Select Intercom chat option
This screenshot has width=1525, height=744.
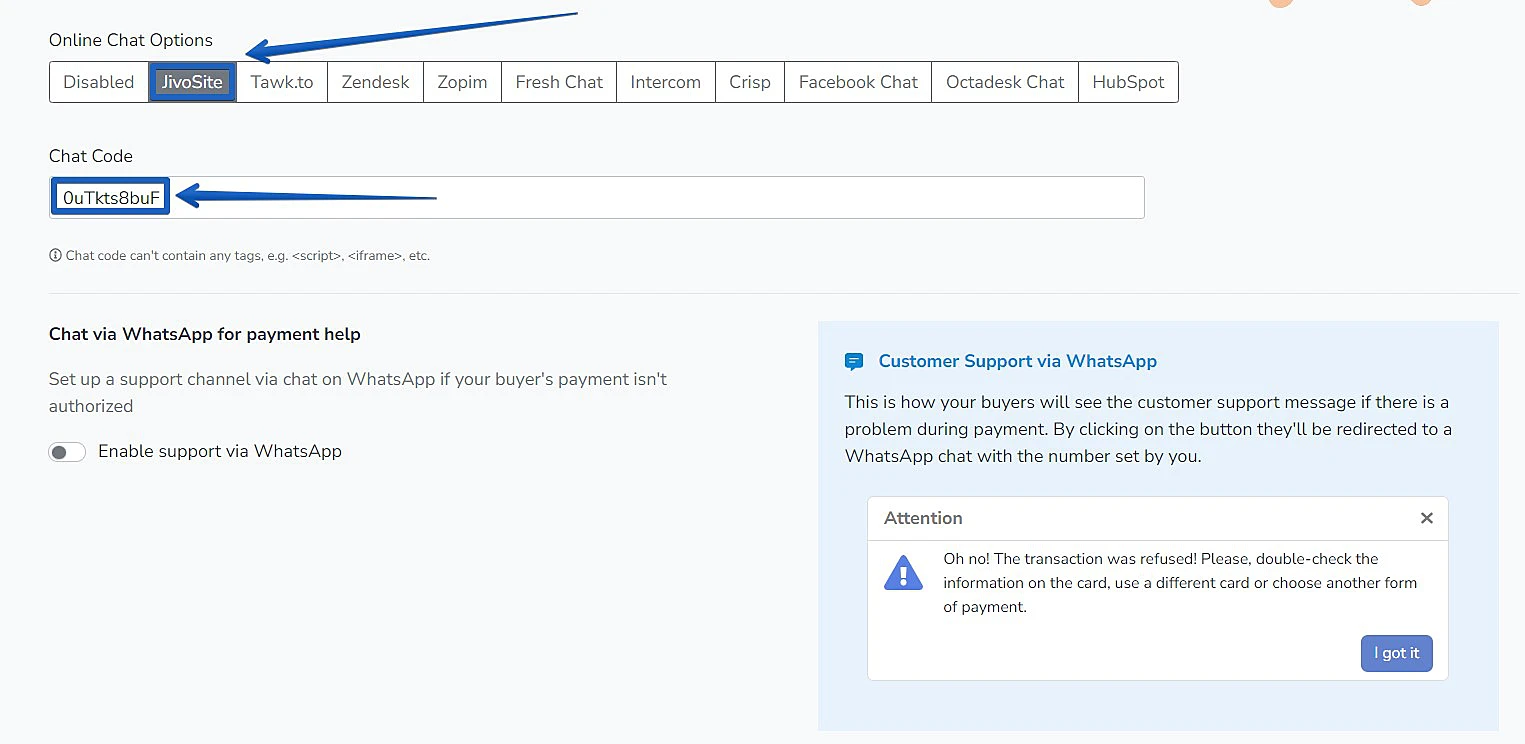click(665, 82)
